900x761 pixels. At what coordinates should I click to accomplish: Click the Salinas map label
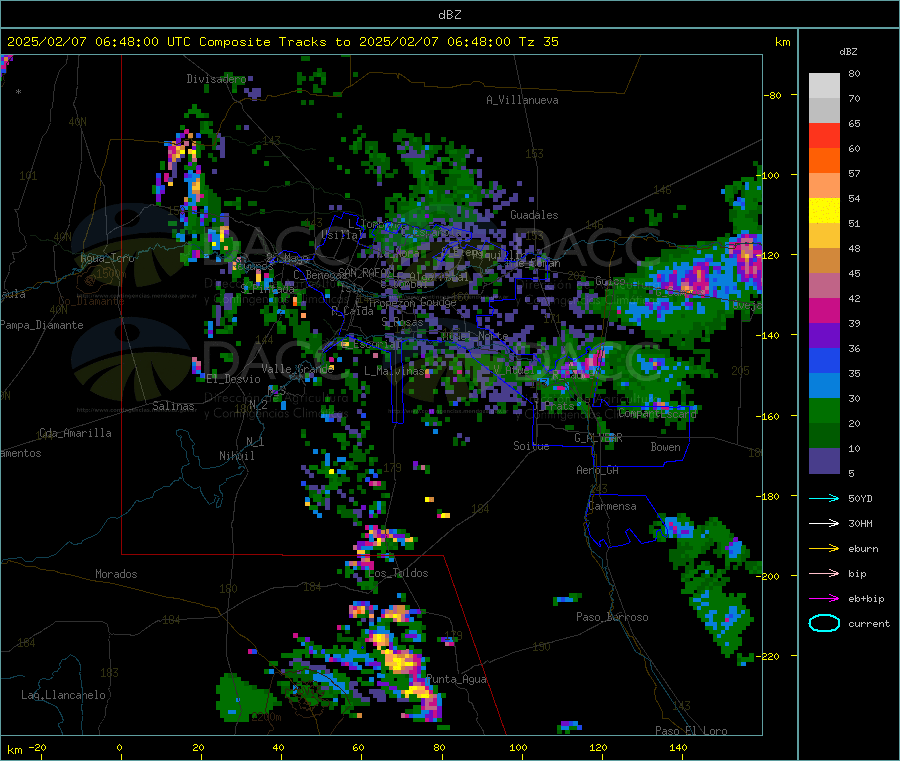point(173,406)
